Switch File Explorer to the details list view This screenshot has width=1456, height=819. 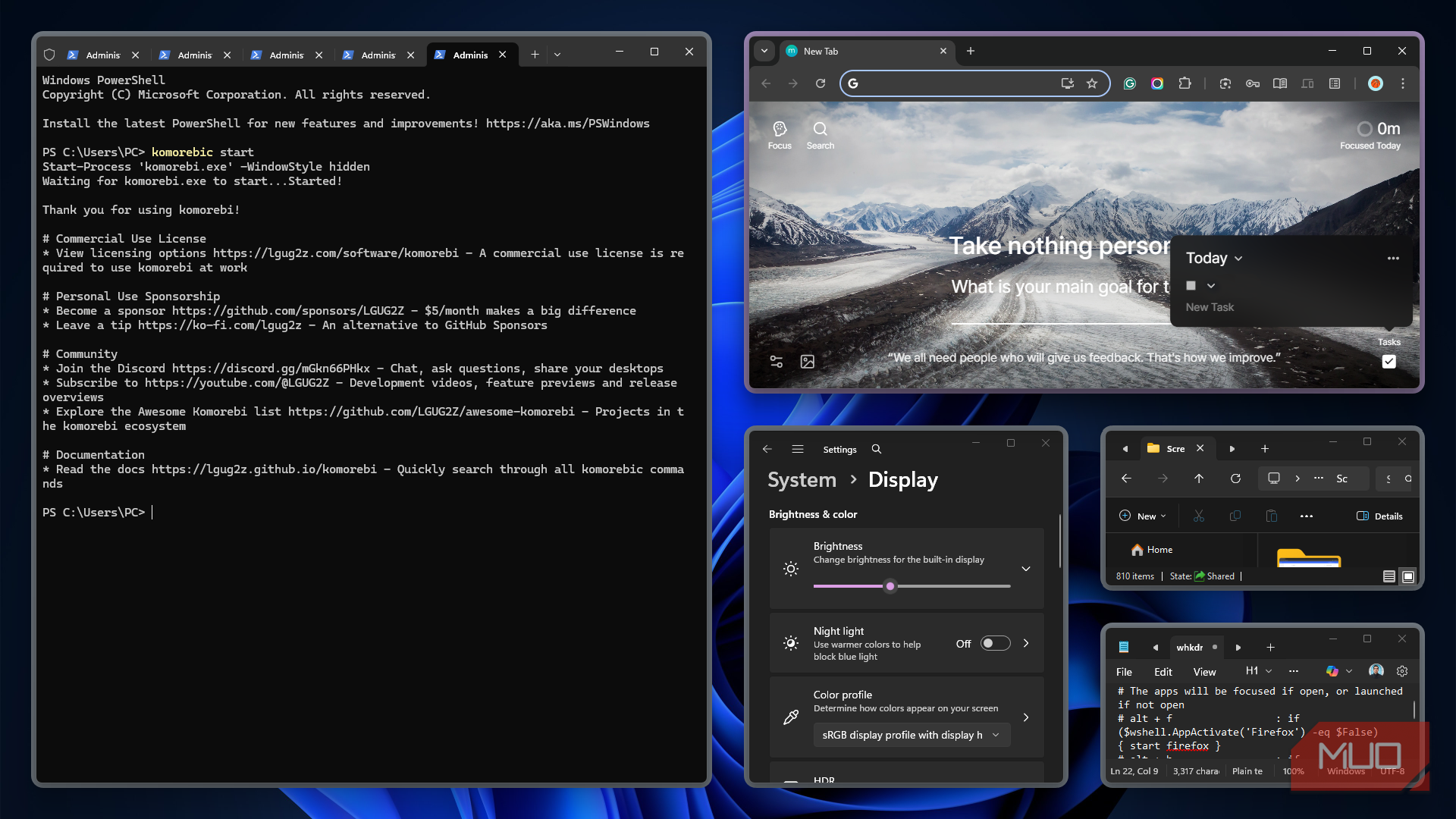(x=1389, y=576)
